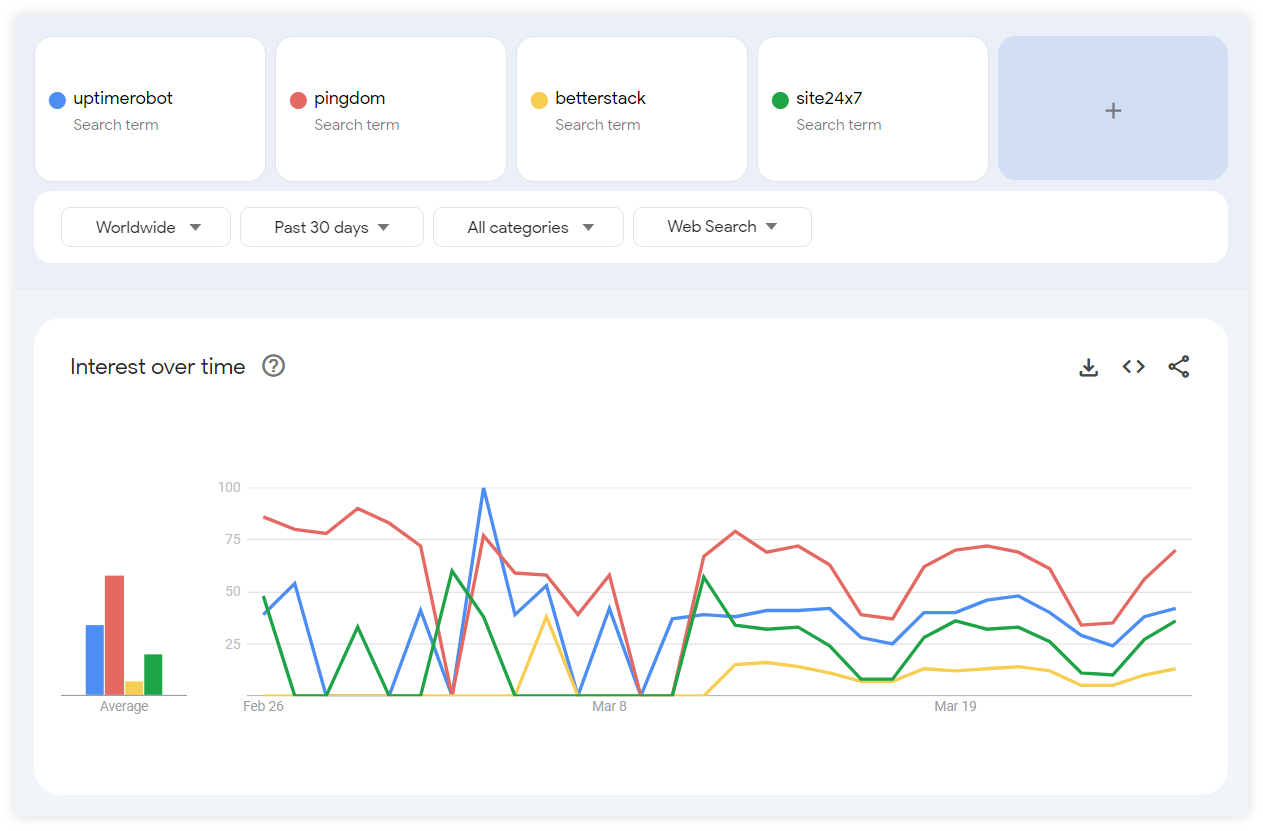Expand the All categories dropdown
Image resolution: width=1263 pixels, height=831 pixels.
[528, 227]
